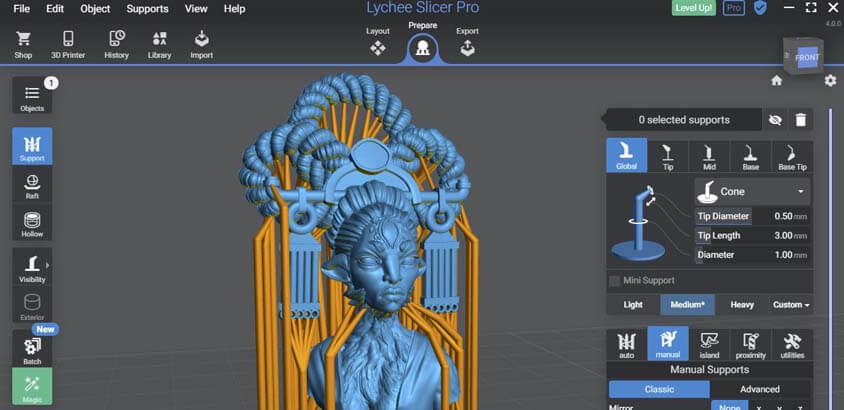Viewport: 844px width, 410px height.
Task: Open the View menu
Action: (x=196, y=9)
